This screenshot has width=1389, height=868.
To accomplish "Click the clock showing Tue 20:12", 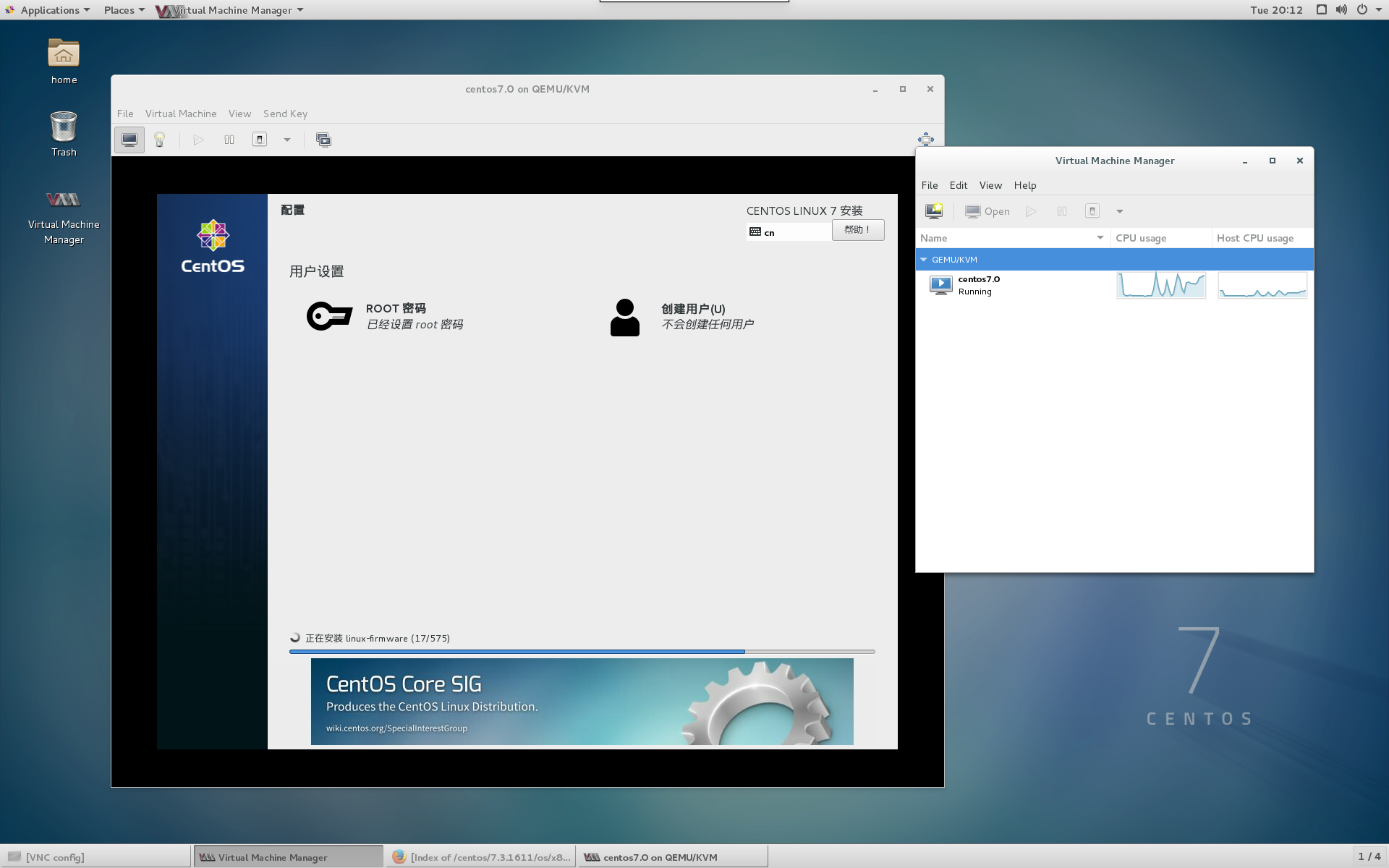I will tap(1276, 10).
